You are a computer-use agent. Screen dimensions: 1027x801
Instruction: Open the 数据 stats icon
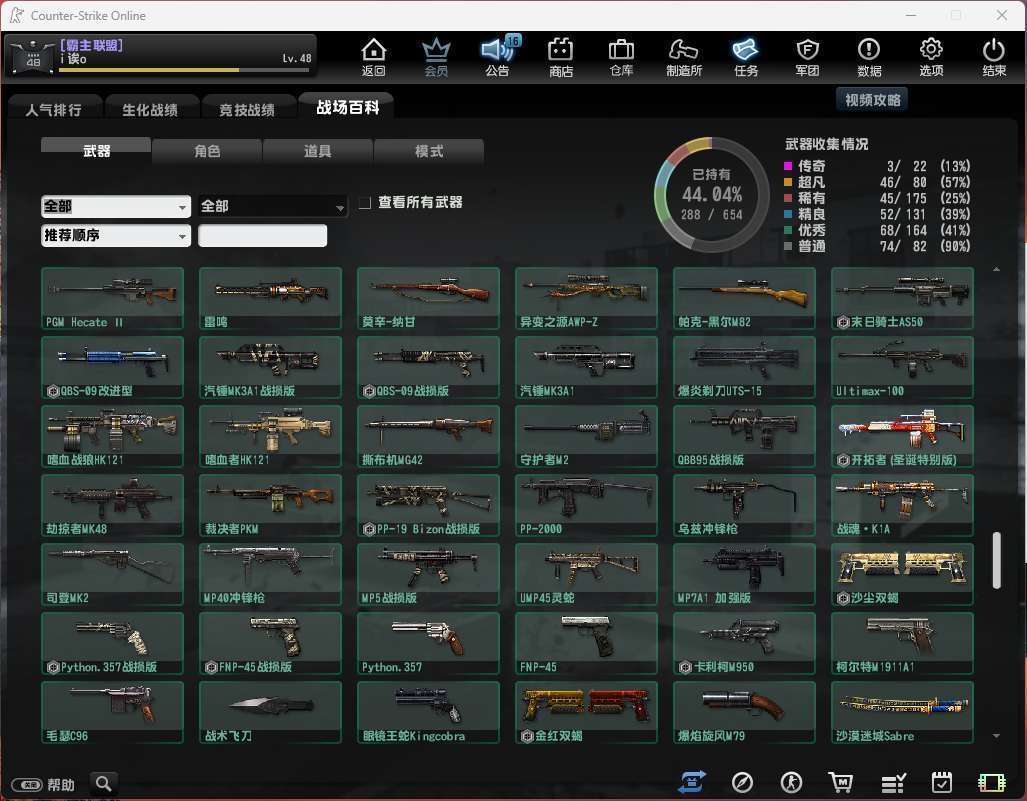click(869, 57)
